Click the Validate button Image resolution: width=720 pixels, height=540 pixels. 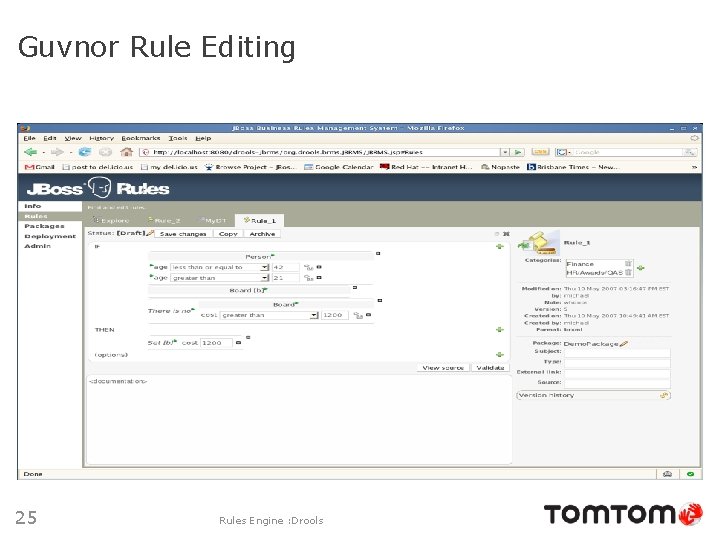click(x=490, y=368)
